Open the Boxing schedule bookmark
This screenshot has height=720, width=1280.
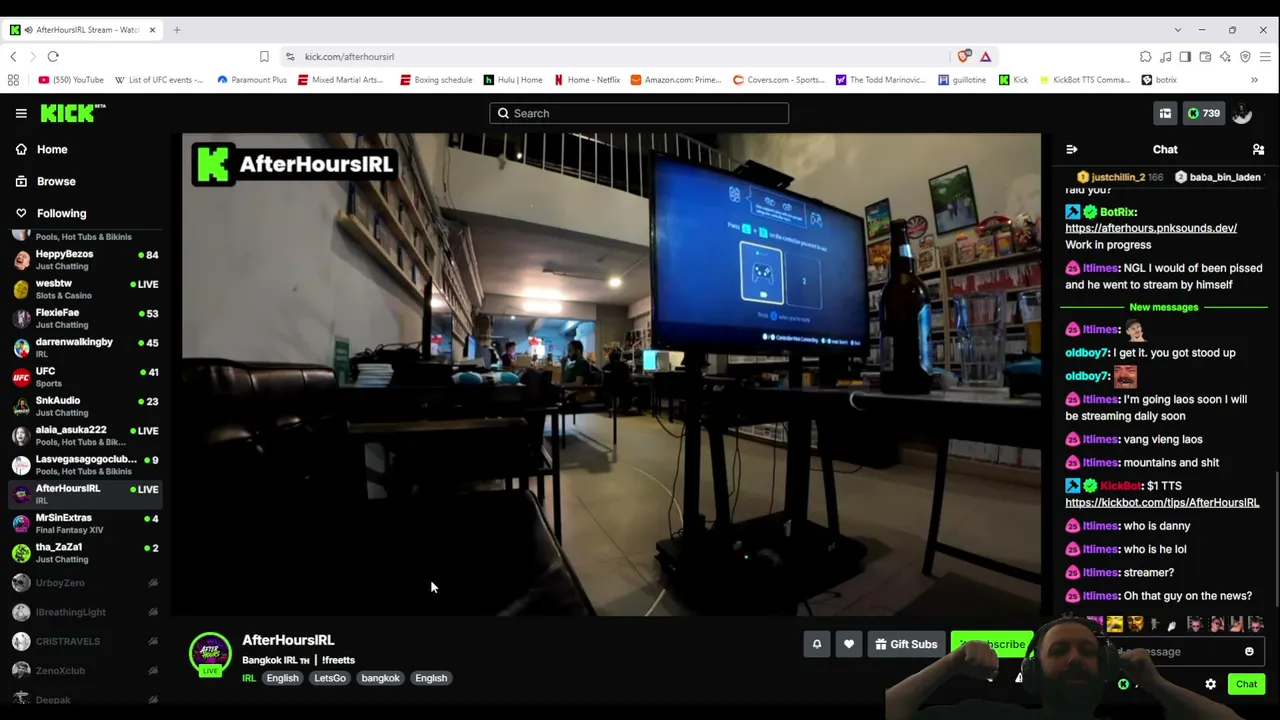(435, 80)
